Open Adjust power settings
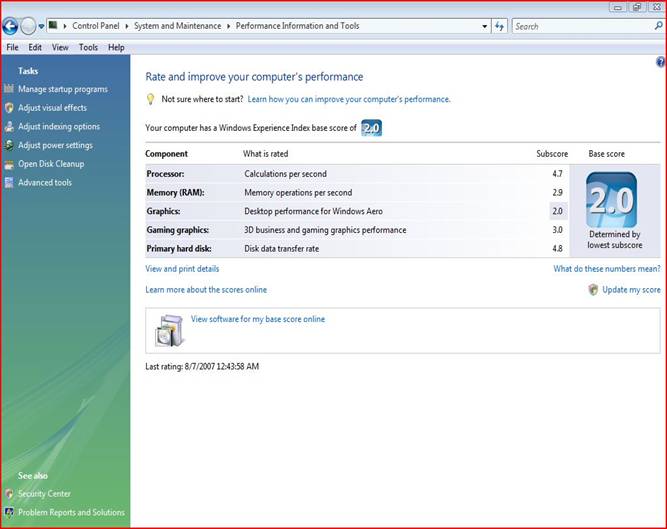The width and height of the screenshot is (667, 529). (55, 145)
